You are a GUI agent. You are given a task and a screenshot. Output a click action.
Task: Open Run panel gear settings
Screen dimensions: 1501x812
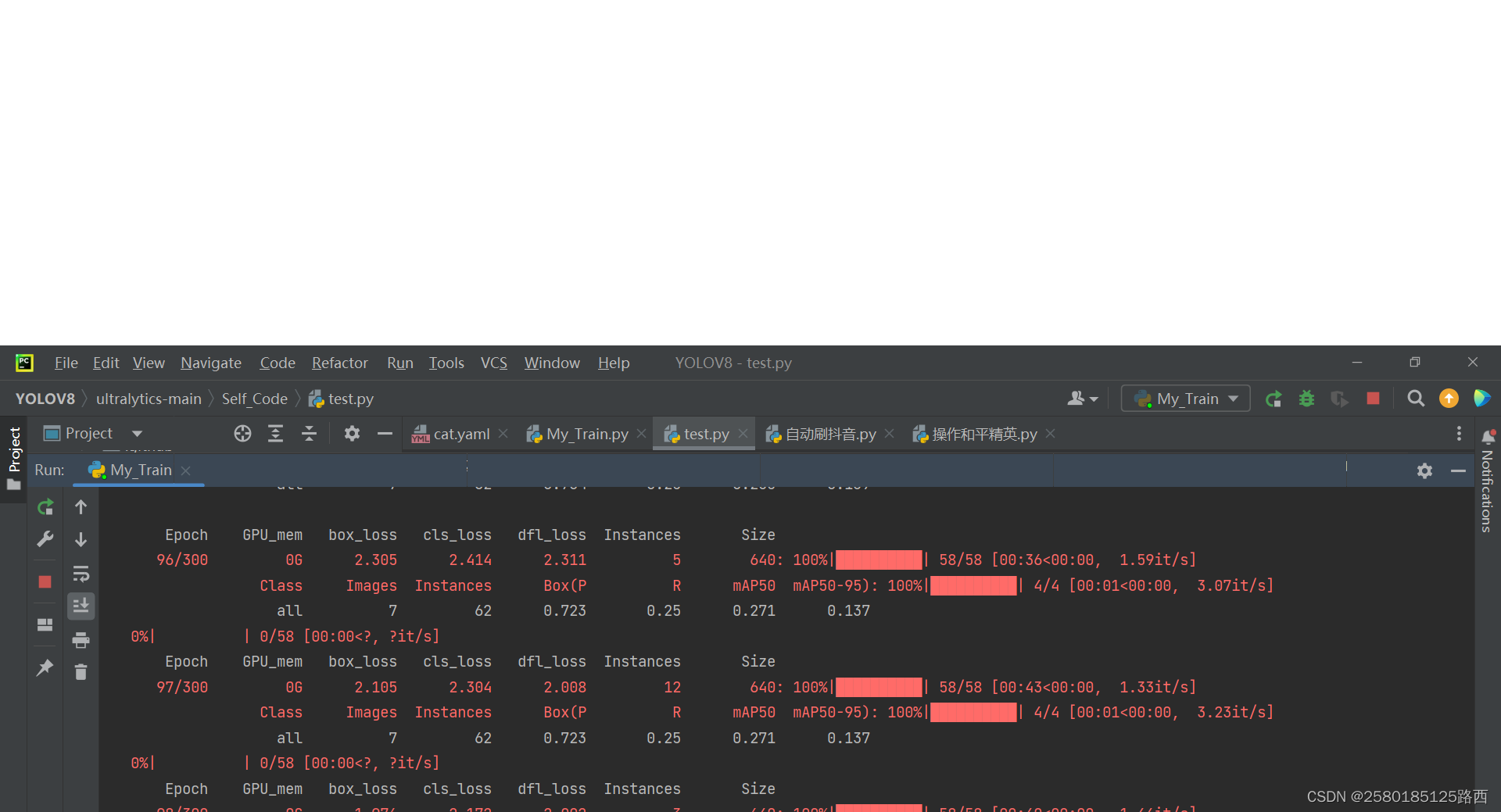(1424, 470)
